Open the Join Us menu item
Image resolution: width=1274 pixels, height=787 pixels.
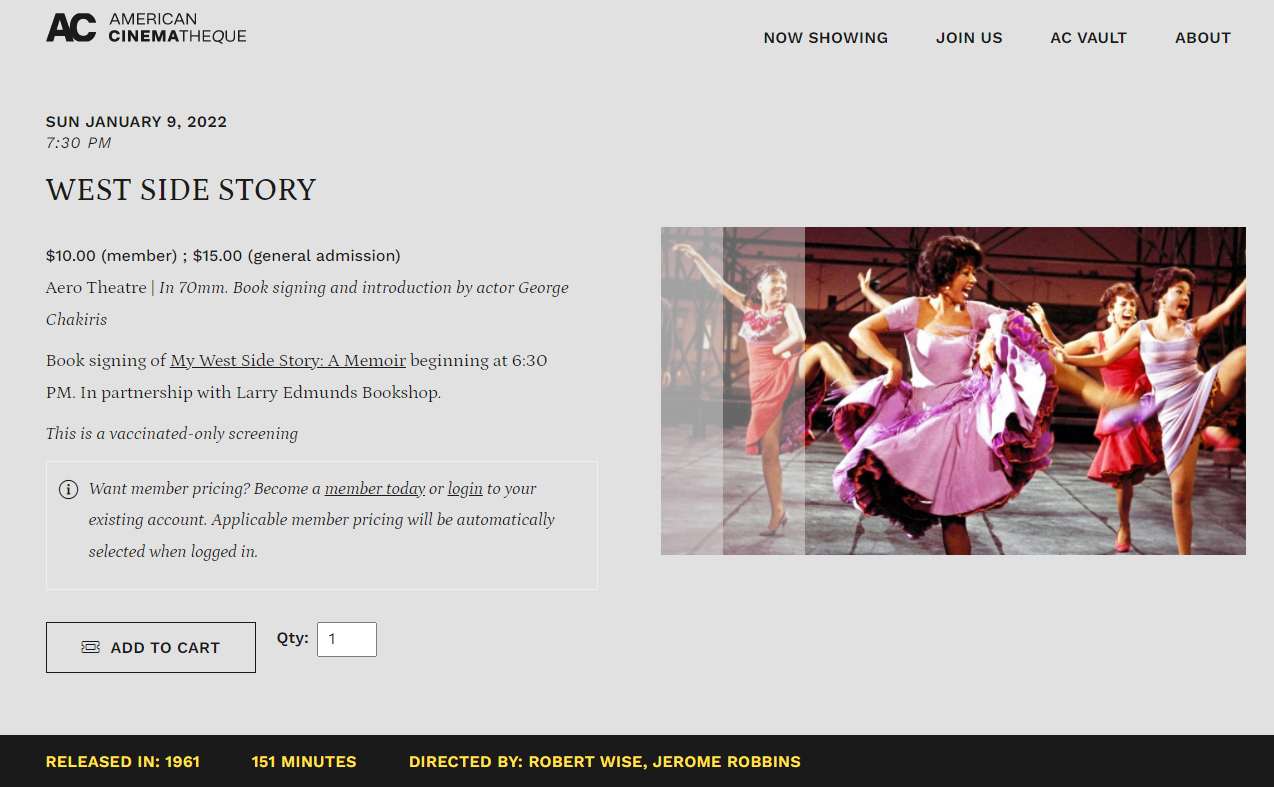[968, 38]
